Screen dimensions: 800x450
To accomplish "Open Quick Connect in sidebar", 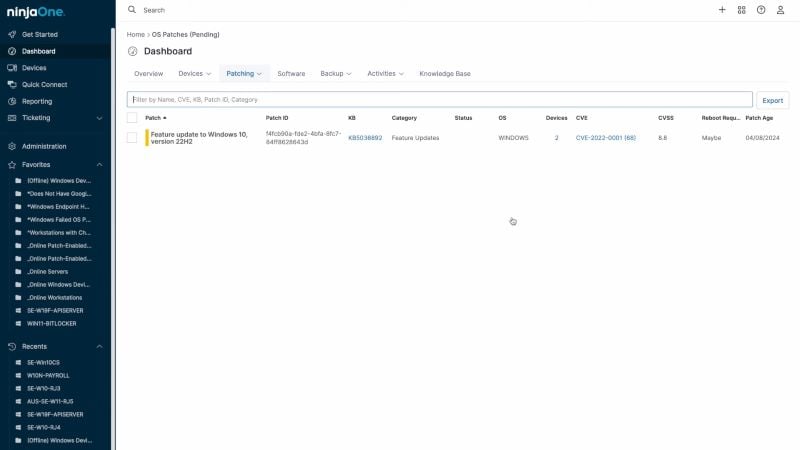I will tap(44, 85).
